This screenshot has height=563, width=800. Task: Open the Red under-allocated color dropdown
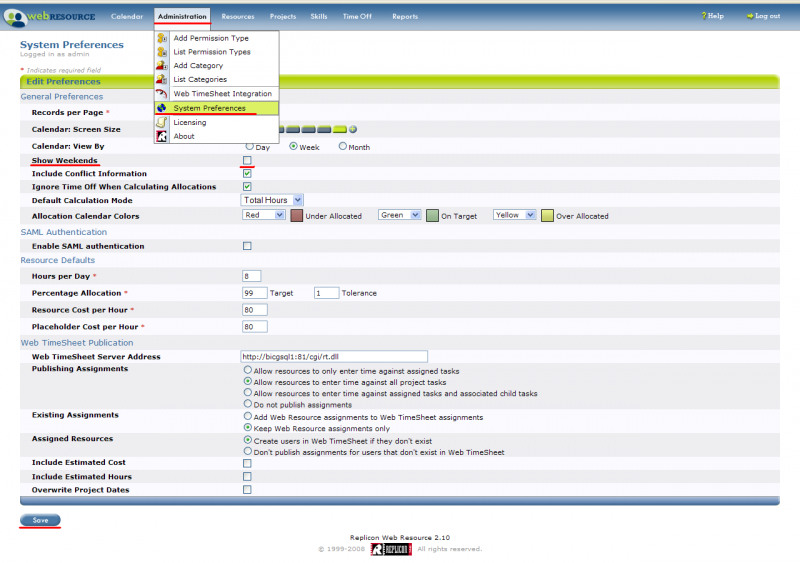(263, 215)
